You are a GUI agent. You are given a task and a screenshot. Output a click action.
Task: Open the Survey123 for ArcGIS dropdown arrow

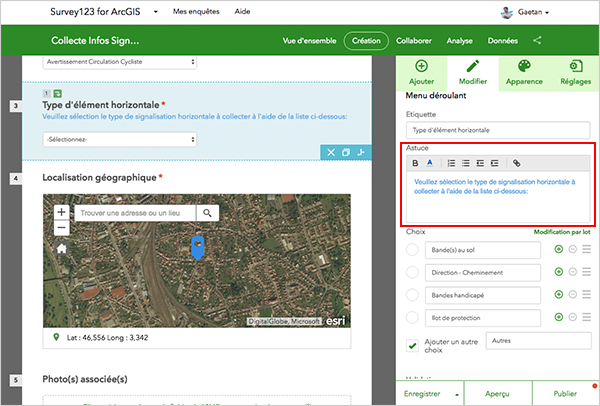coord(155,12)
